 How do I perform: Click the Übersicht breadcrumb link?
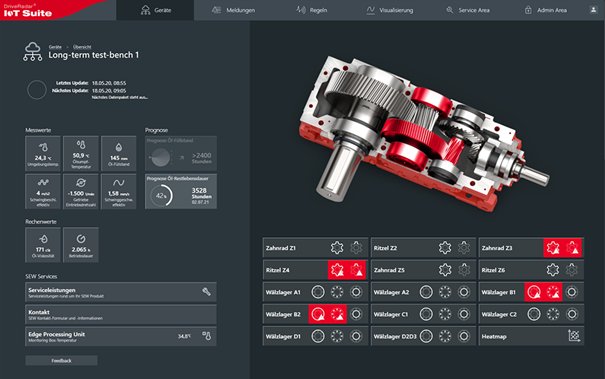[82, 47]
